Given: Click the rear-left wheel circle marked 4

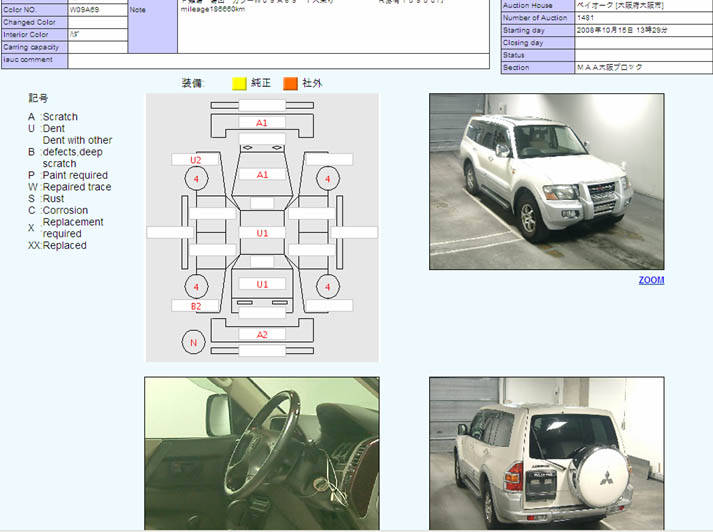Looking at the screenshot, I should [x=196, y=287].
